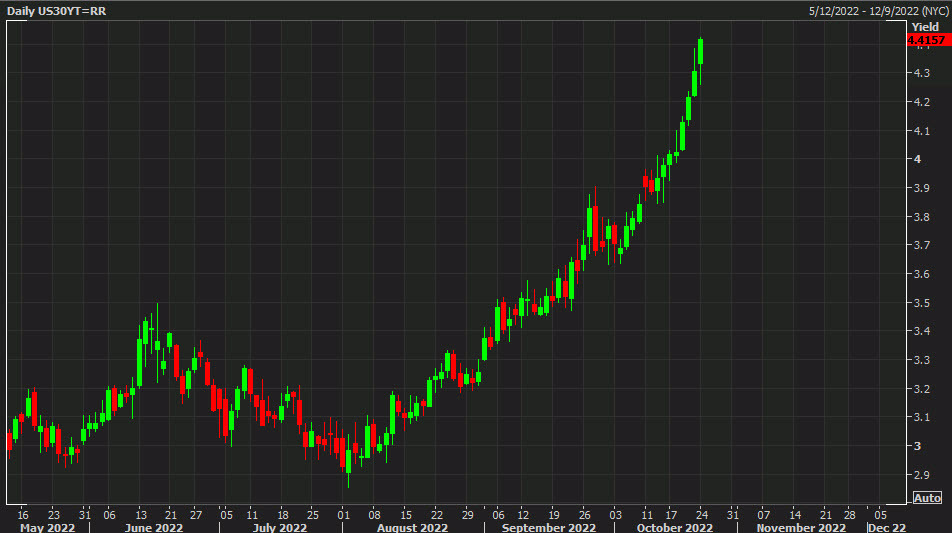Select the November 2022 month label
Image resolution: width=952 pixels, height=533 pixels.
pyautogui.click(x=801, y=527)
